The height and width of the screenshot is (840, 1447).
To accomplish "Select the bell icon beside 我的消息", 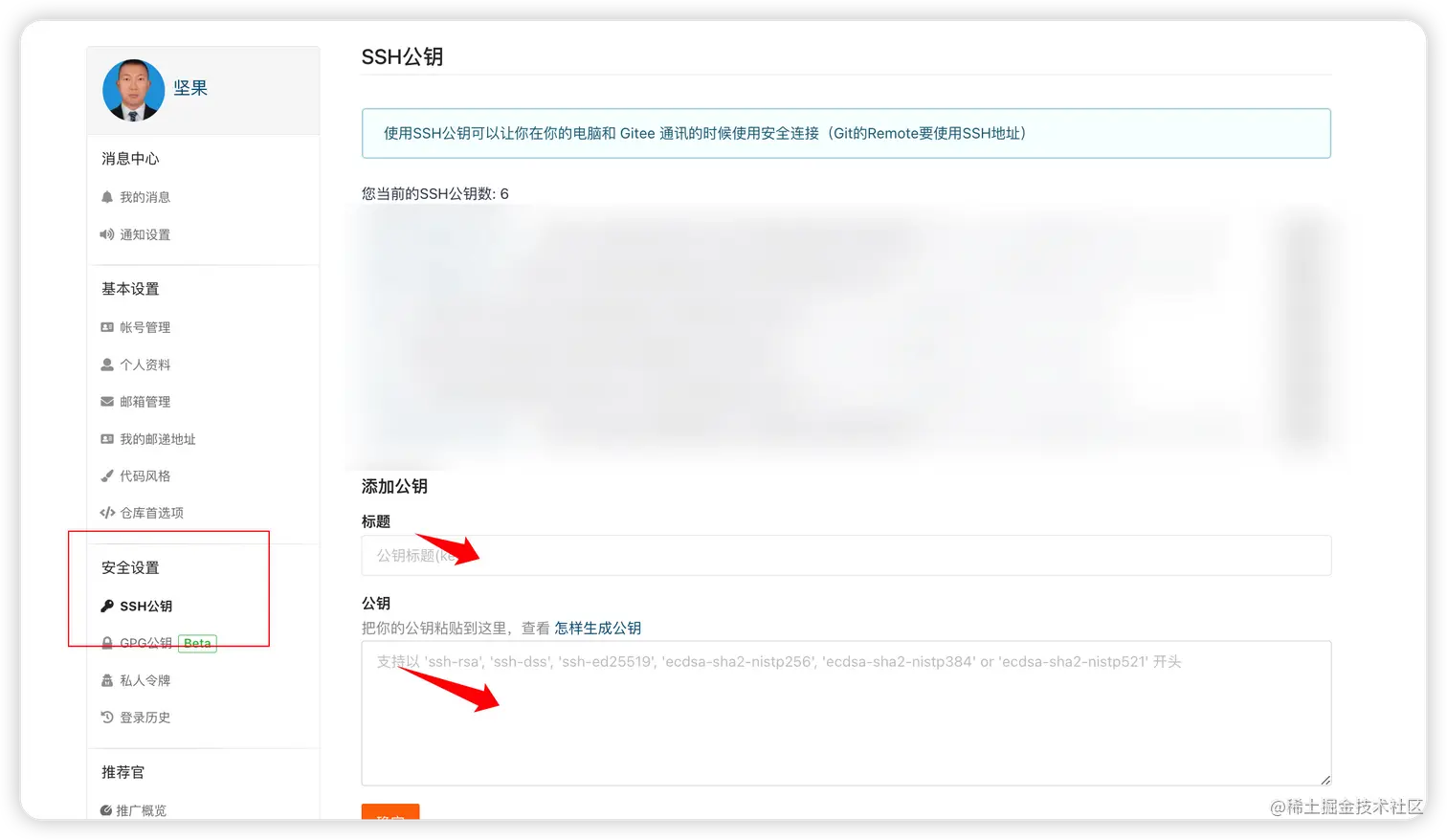I will (x=107, y=197).
